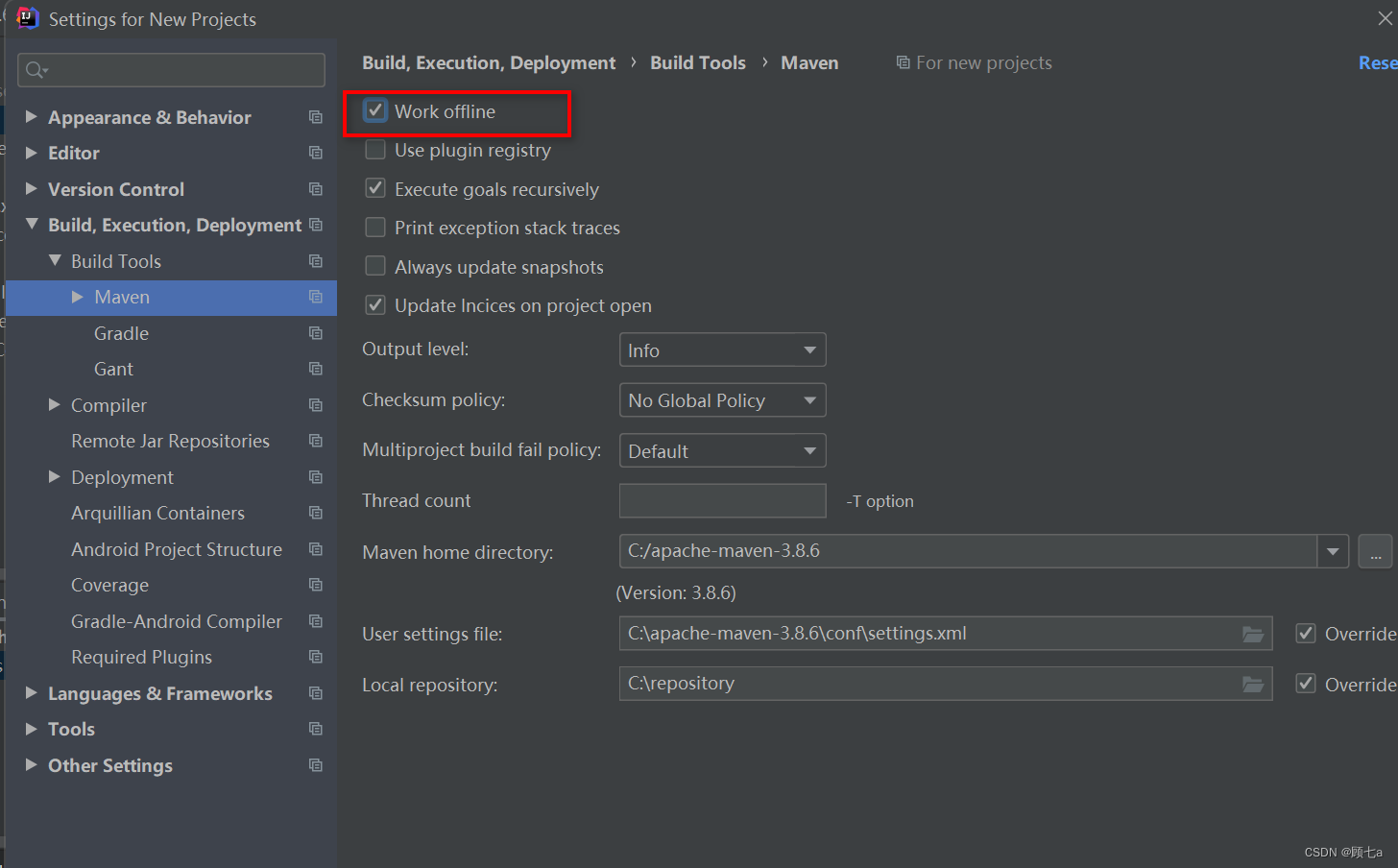Enable Use plugin registry checkbox
The height and width of the screenshot is (868, 1398).
click(375, 150)
